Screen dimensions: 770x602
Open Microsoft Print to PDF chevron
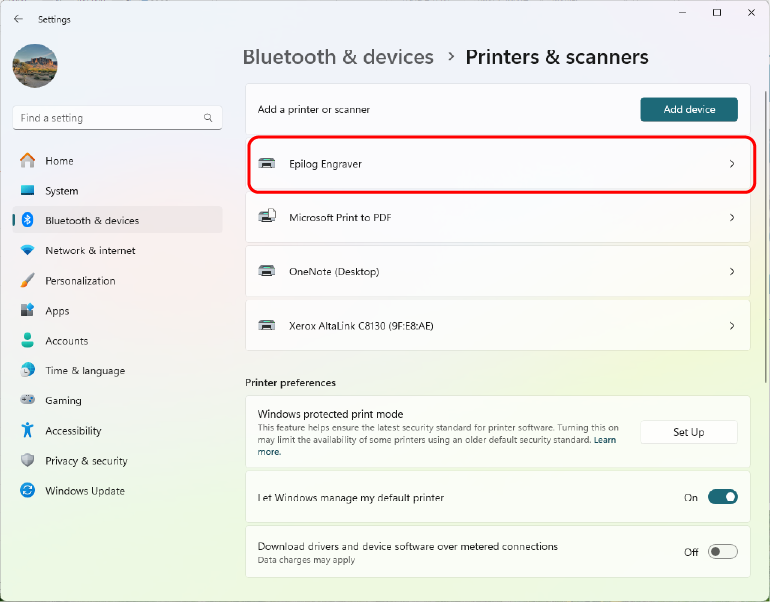(732, 218)
